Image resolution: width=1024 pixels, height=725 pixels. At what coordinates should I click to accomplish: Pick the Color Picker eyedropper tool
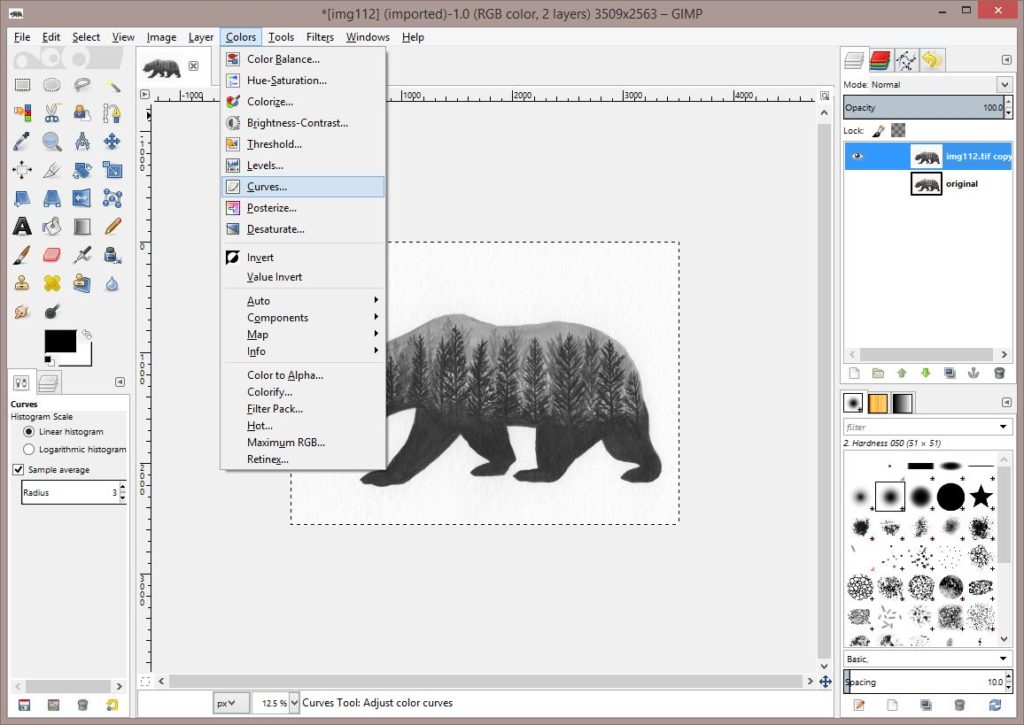coord(22,141)
